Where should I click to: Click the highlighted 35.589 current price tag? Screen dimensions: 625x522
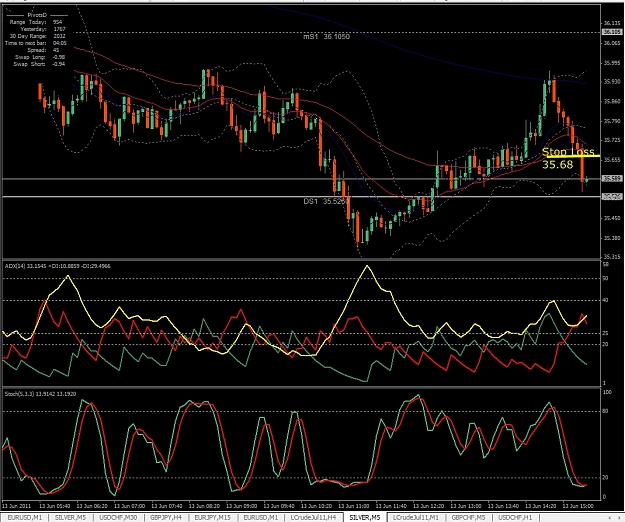point(612,179)
